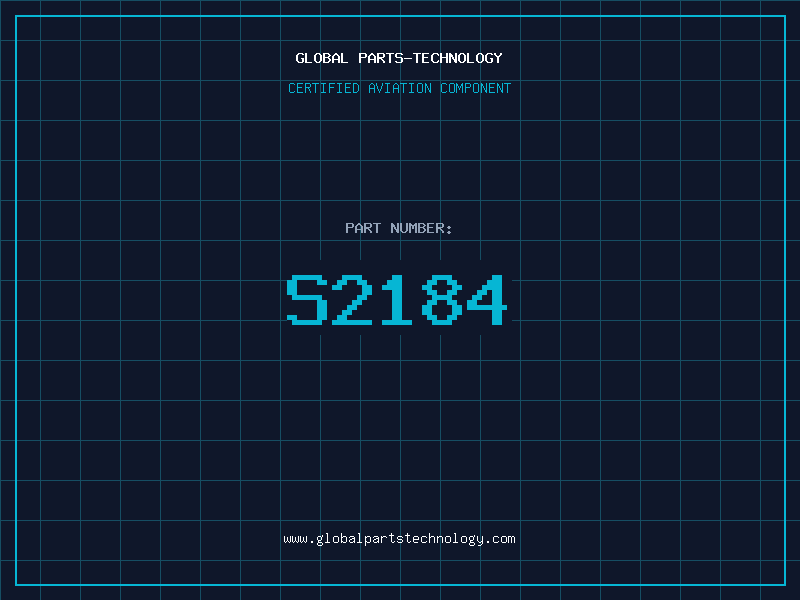The height and width of the screenshot is (600, 800).
Task: Select the part number S2184
Action: 397,299
